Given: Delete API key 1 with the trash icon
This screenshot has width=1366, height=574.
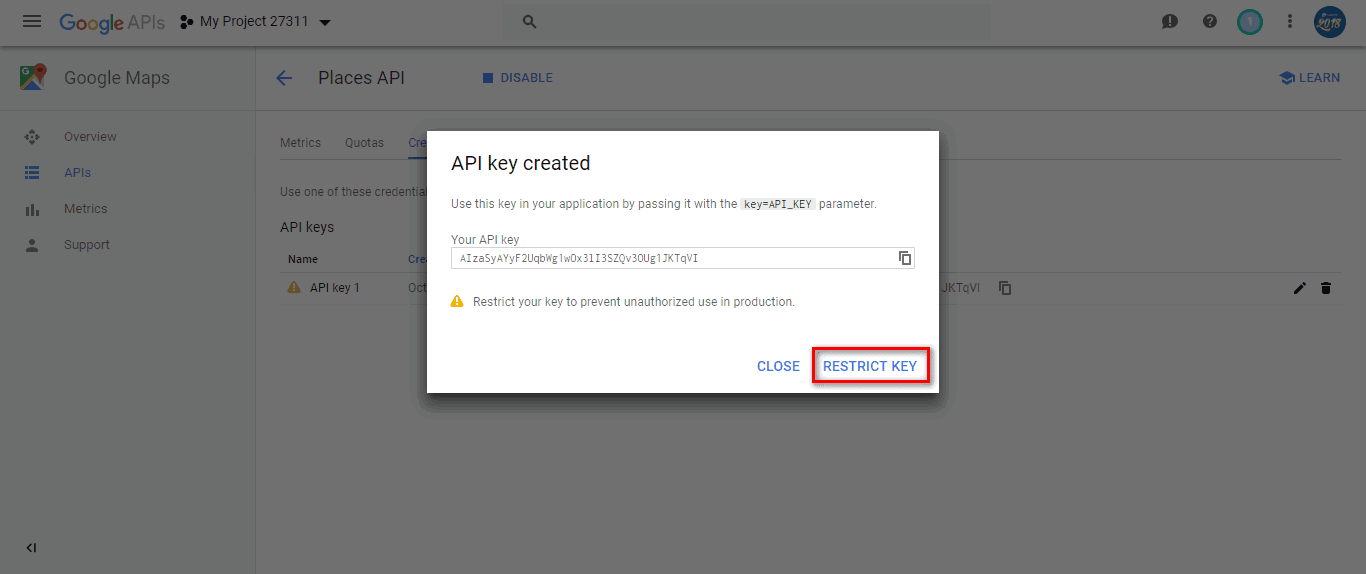Looking at the screenshot, I should 1326,288.
